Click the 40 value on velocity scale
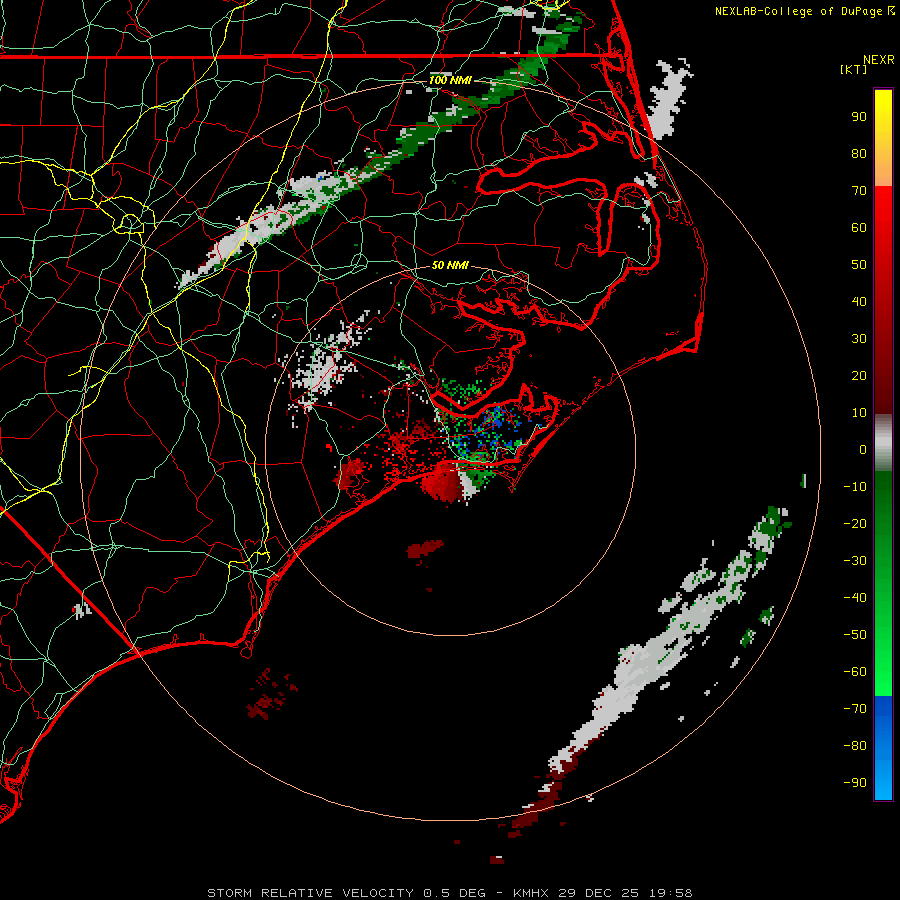Viewport: 900px width, 900px height. tap(859, 302)
